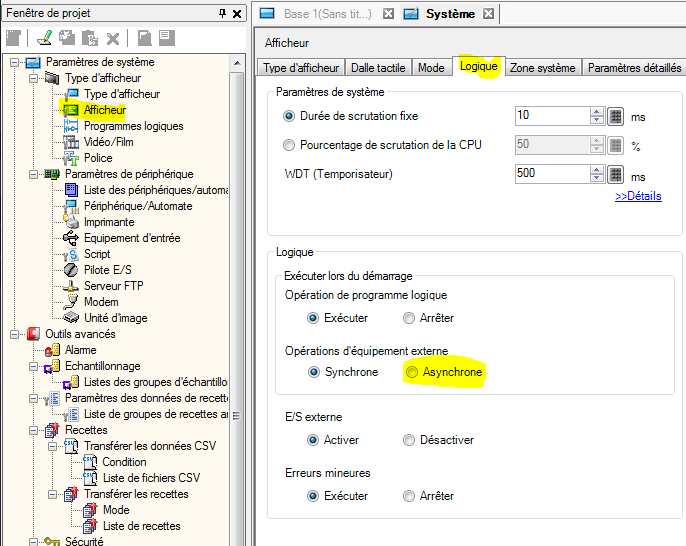The height and width of the screenshot is (546, 686).
Task: Open keypad for WDT Temporisateur value
Action: click(616, 174)
